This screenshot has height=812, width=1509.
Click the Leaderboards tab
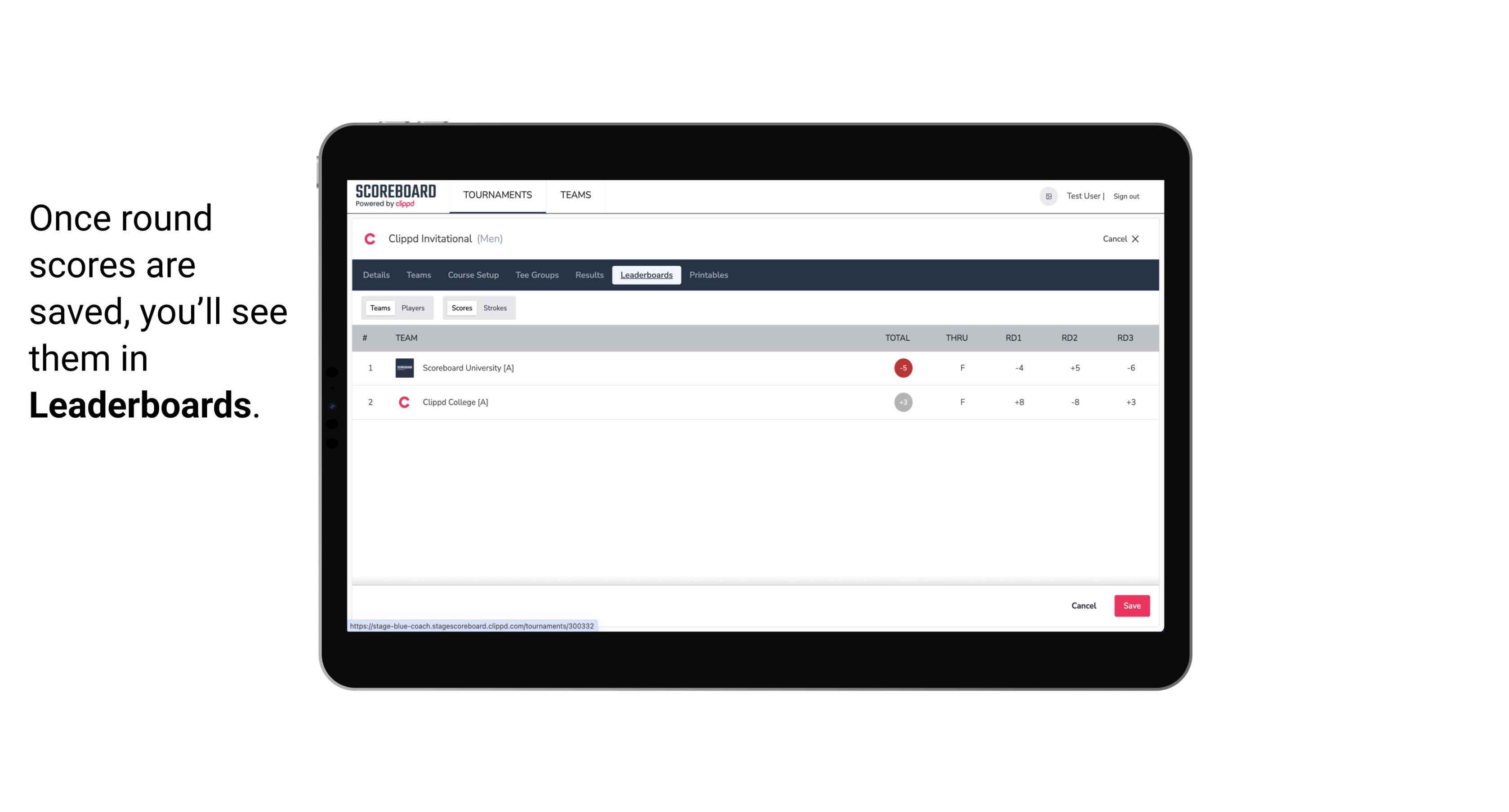click(x=646, y=275)
